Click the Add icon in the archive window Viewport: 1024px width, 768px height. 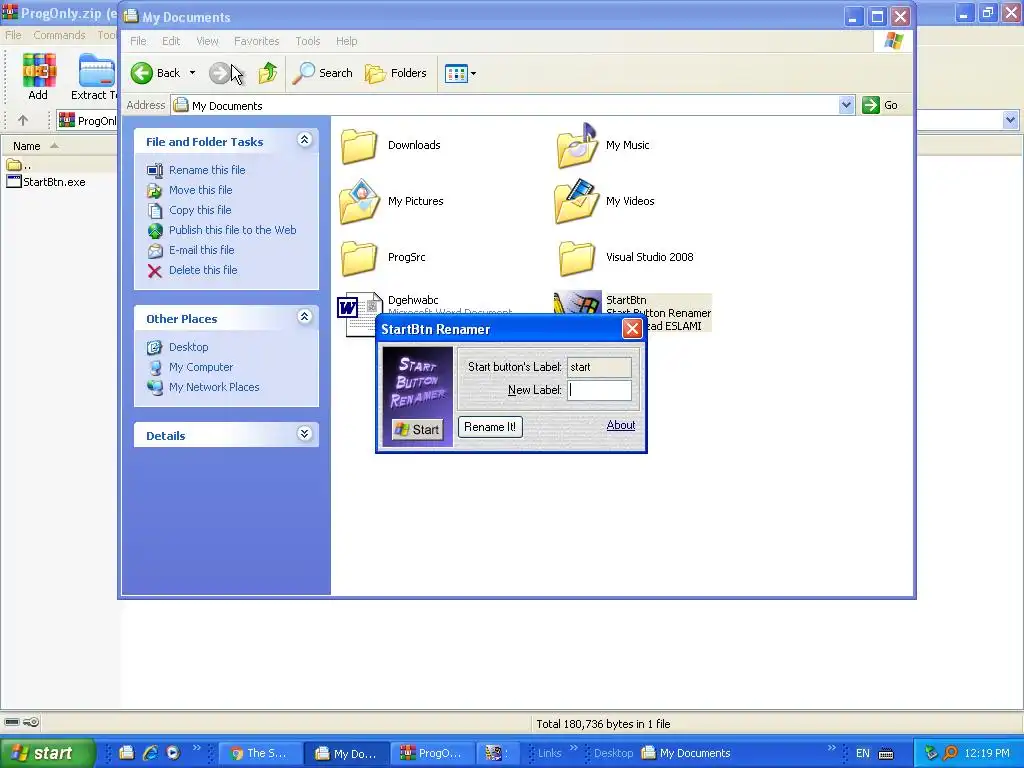(39, 77)
